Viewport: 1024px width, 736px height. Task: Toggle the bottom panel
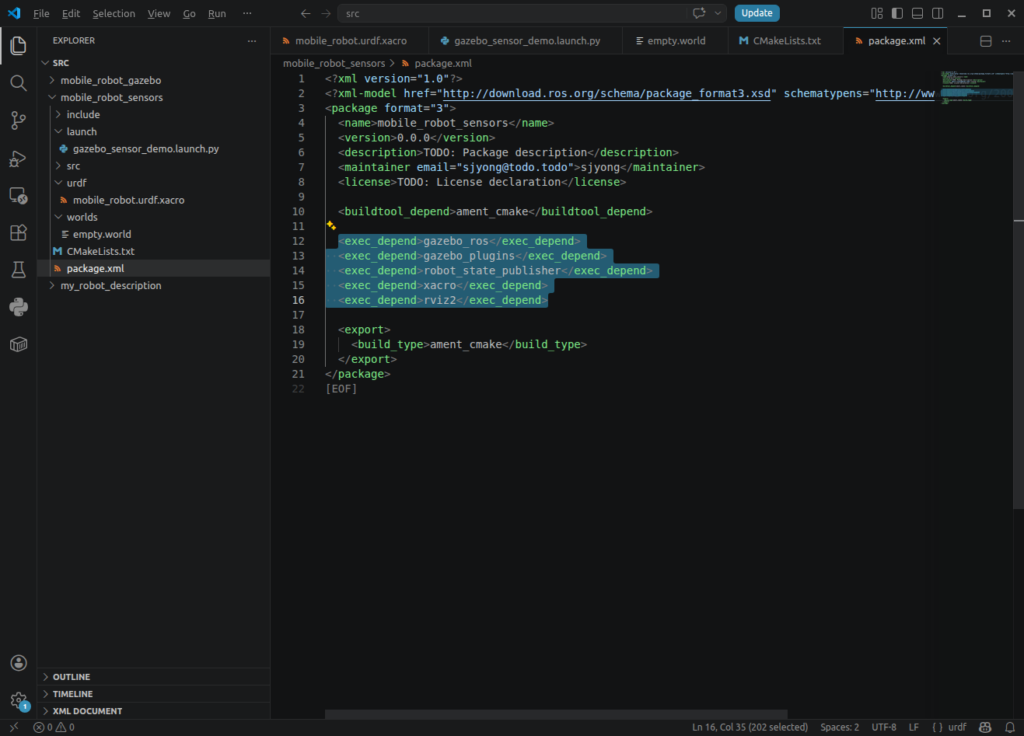coord(918,13)
